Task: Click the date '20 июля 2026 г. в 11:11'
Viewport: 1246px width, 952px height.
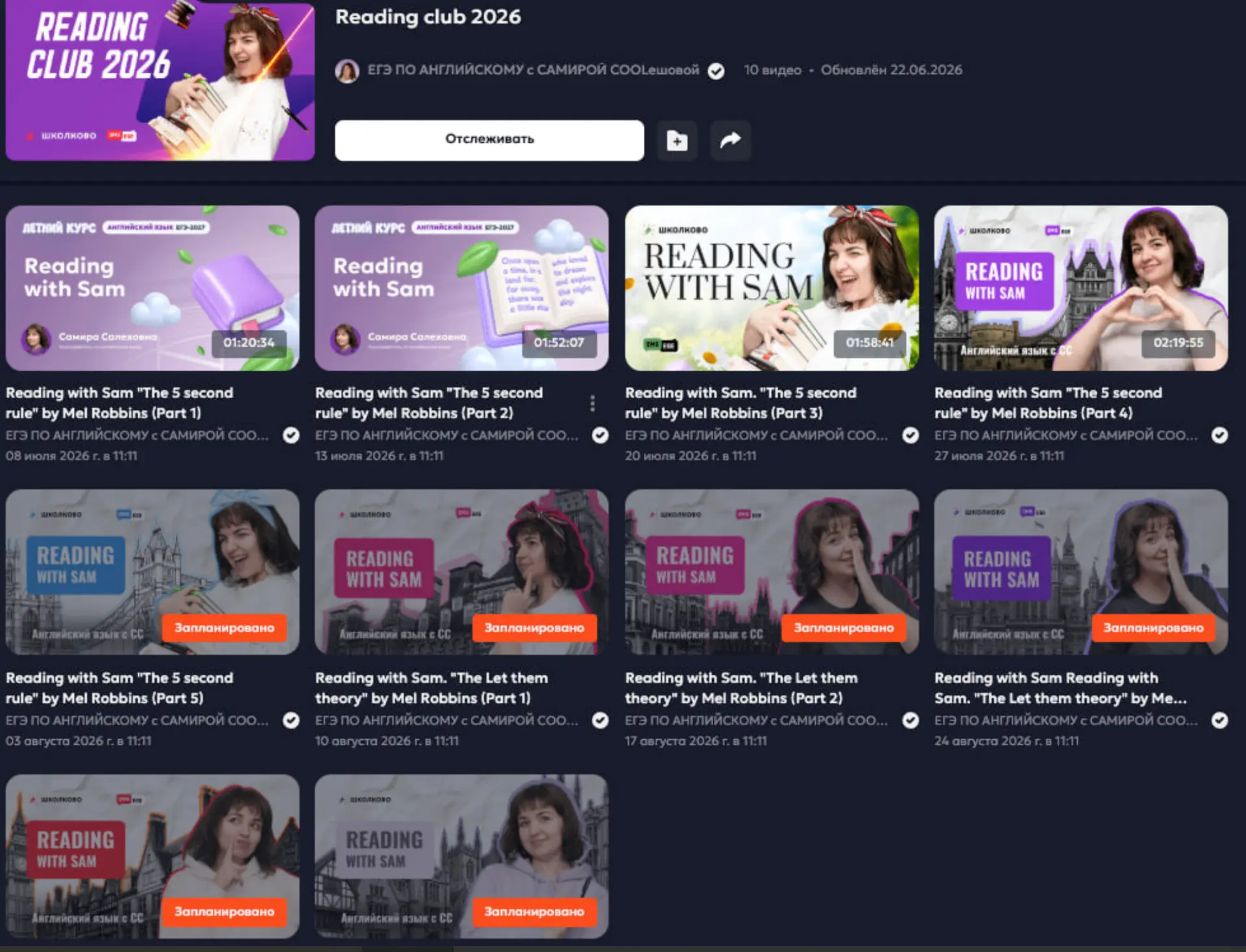Action: [x=690, y=456]
